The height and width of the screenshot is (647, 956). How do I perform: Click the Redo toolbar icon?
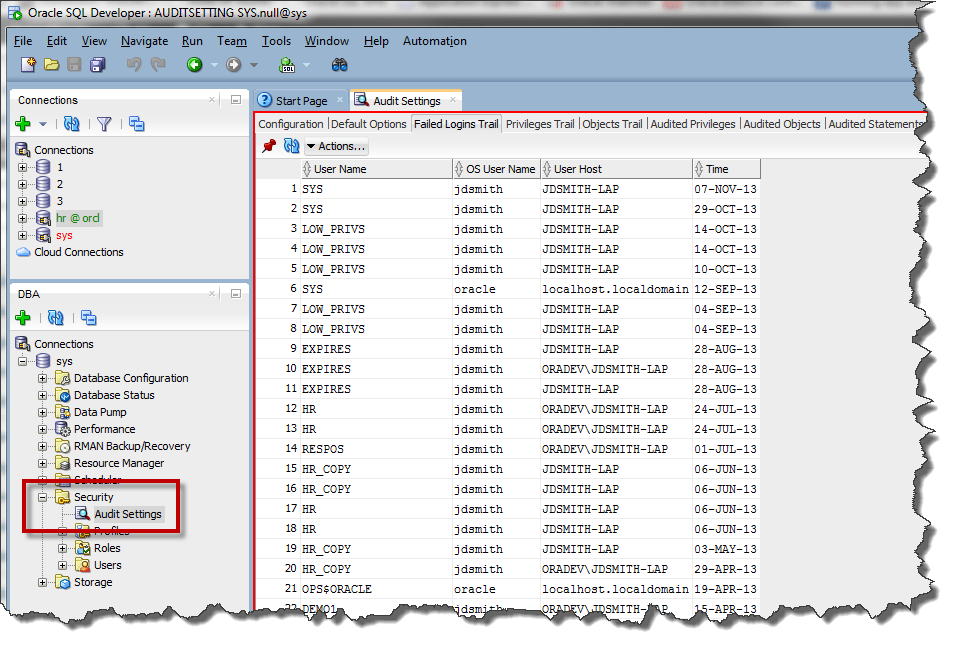(x=158, y=65)
